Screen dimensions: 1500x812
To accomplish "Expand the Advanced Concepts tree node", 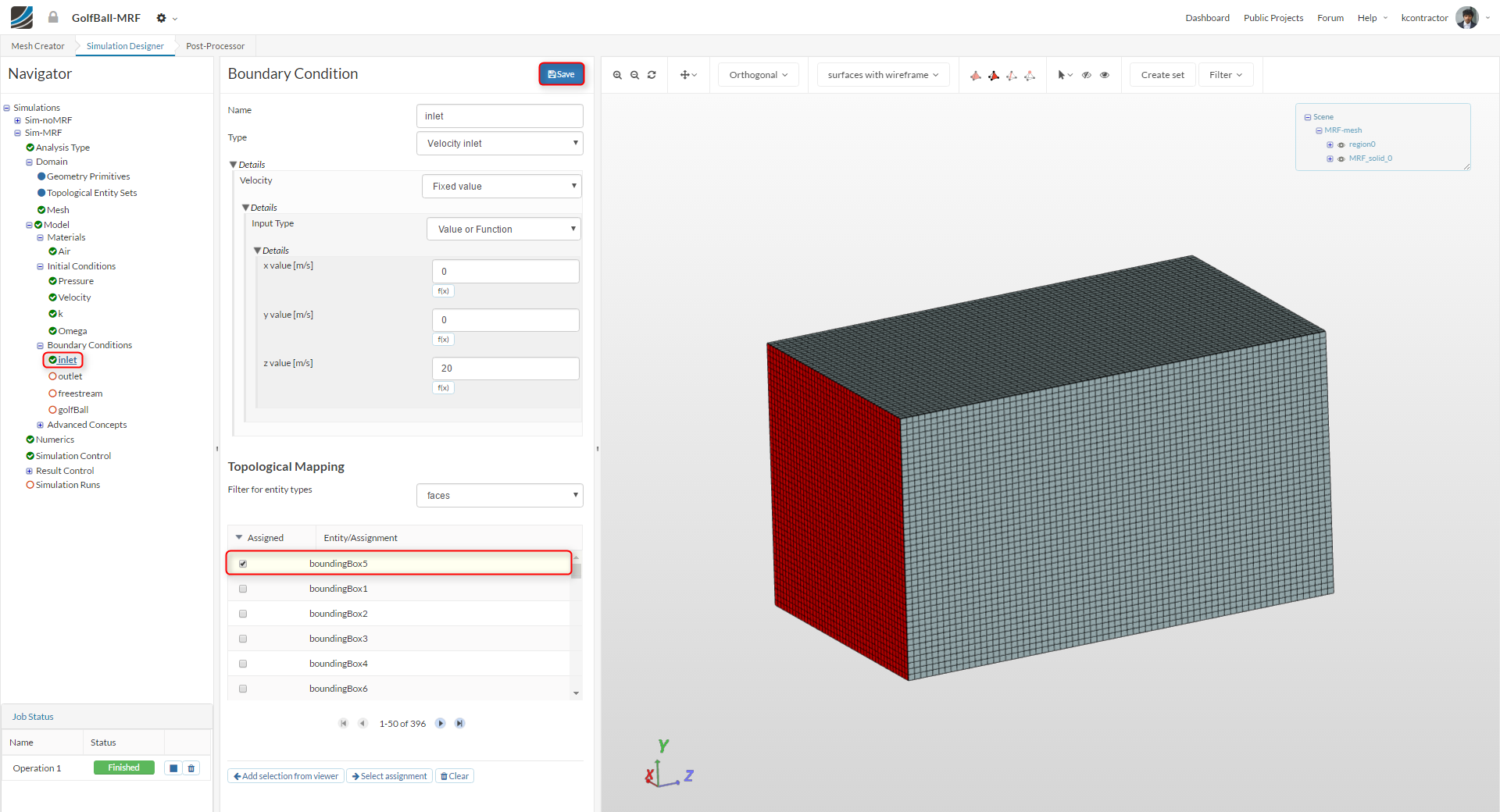I will pyautogui.click(x=41, y=426).
